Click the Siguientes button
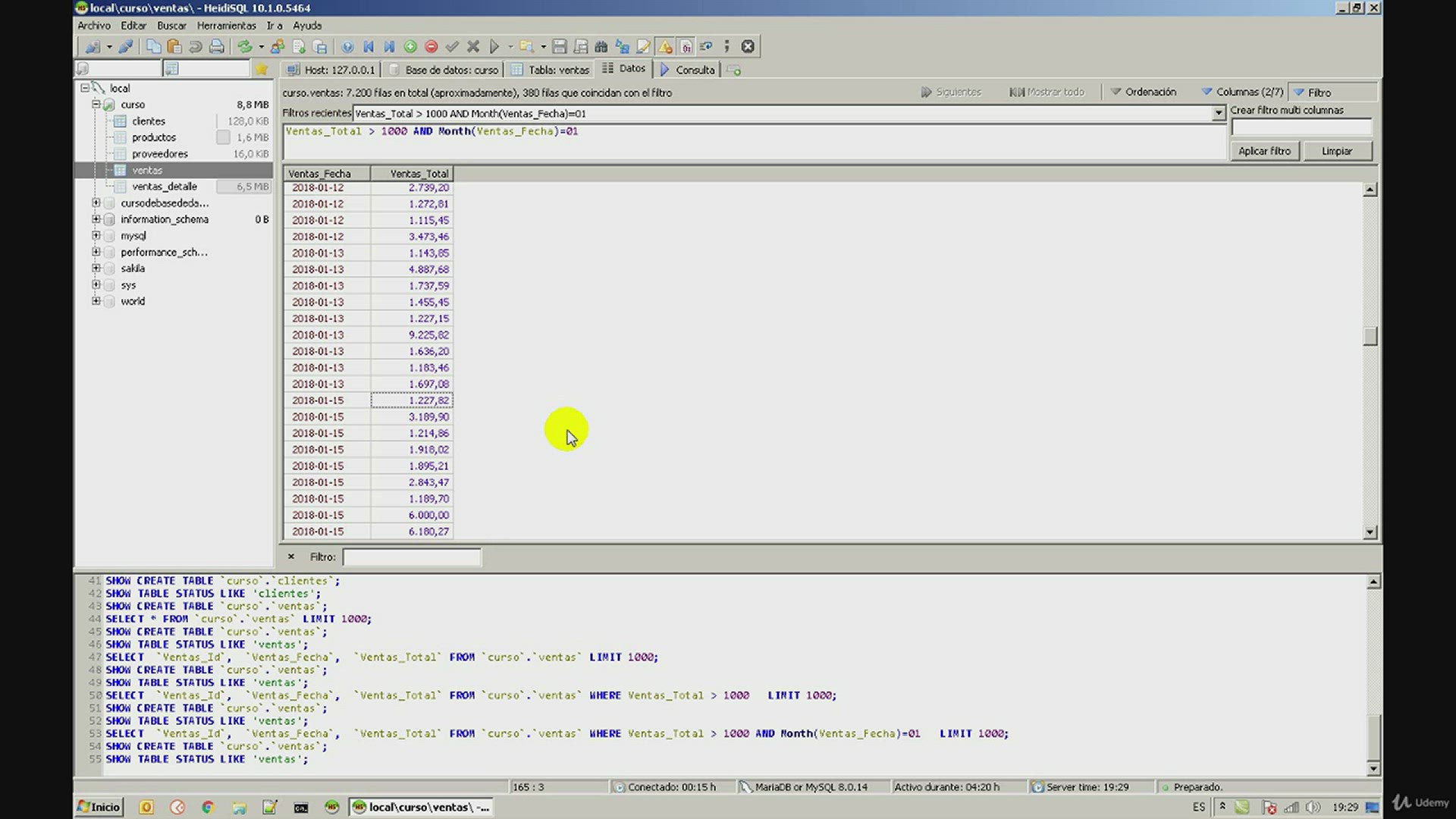The image size is (1456, 819). [x=951, y=92]
